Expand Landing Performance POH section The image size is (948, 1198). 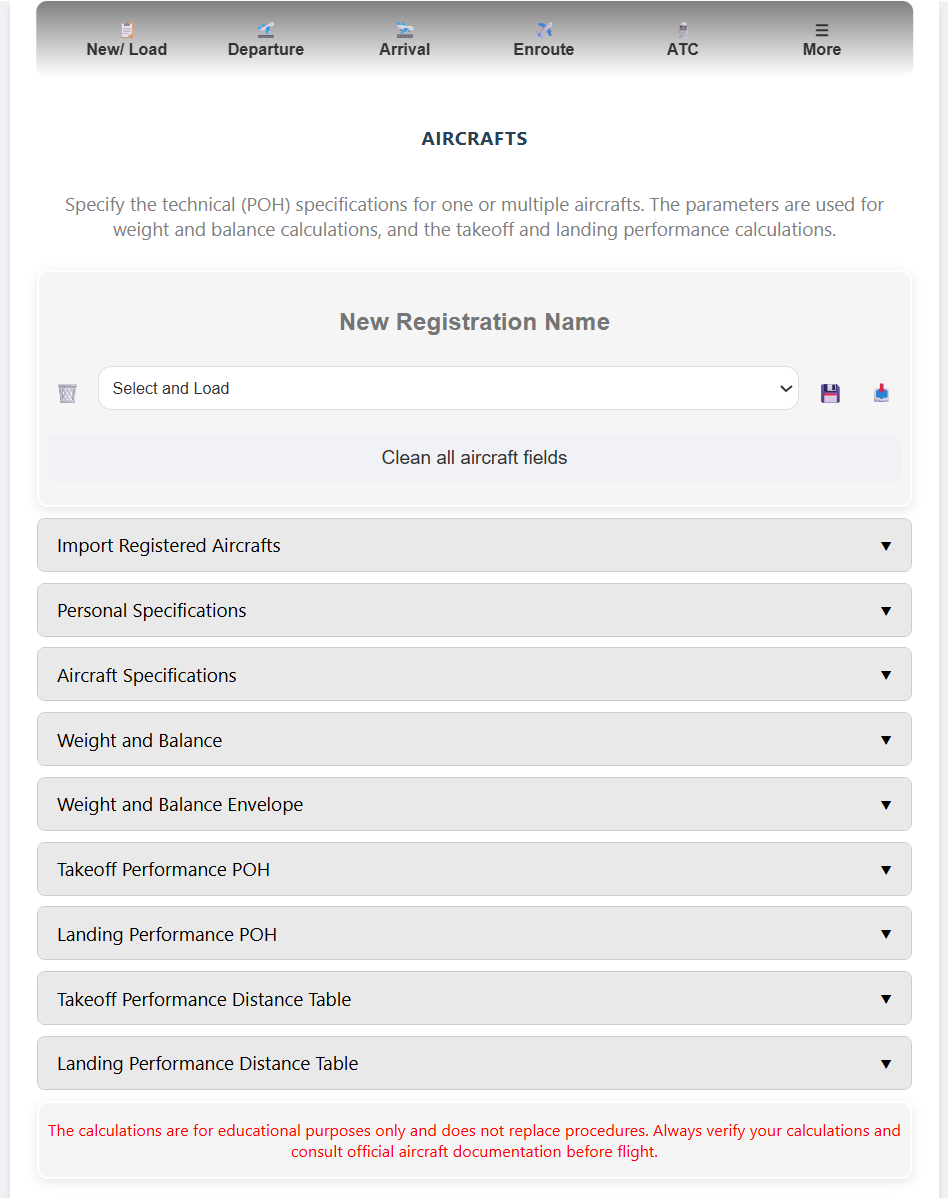click(474, 934)
